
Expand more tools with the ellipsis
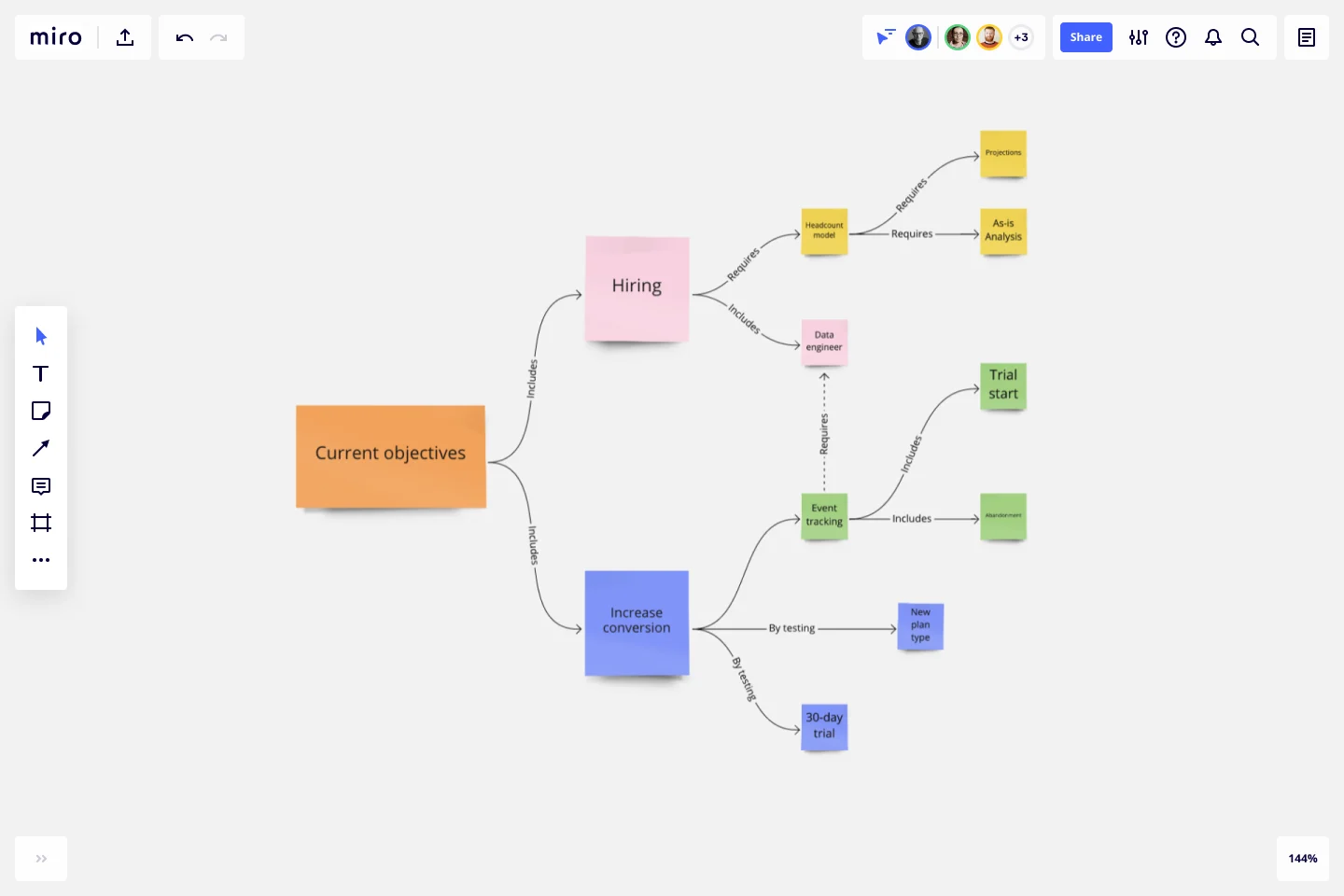pos(41,560)
